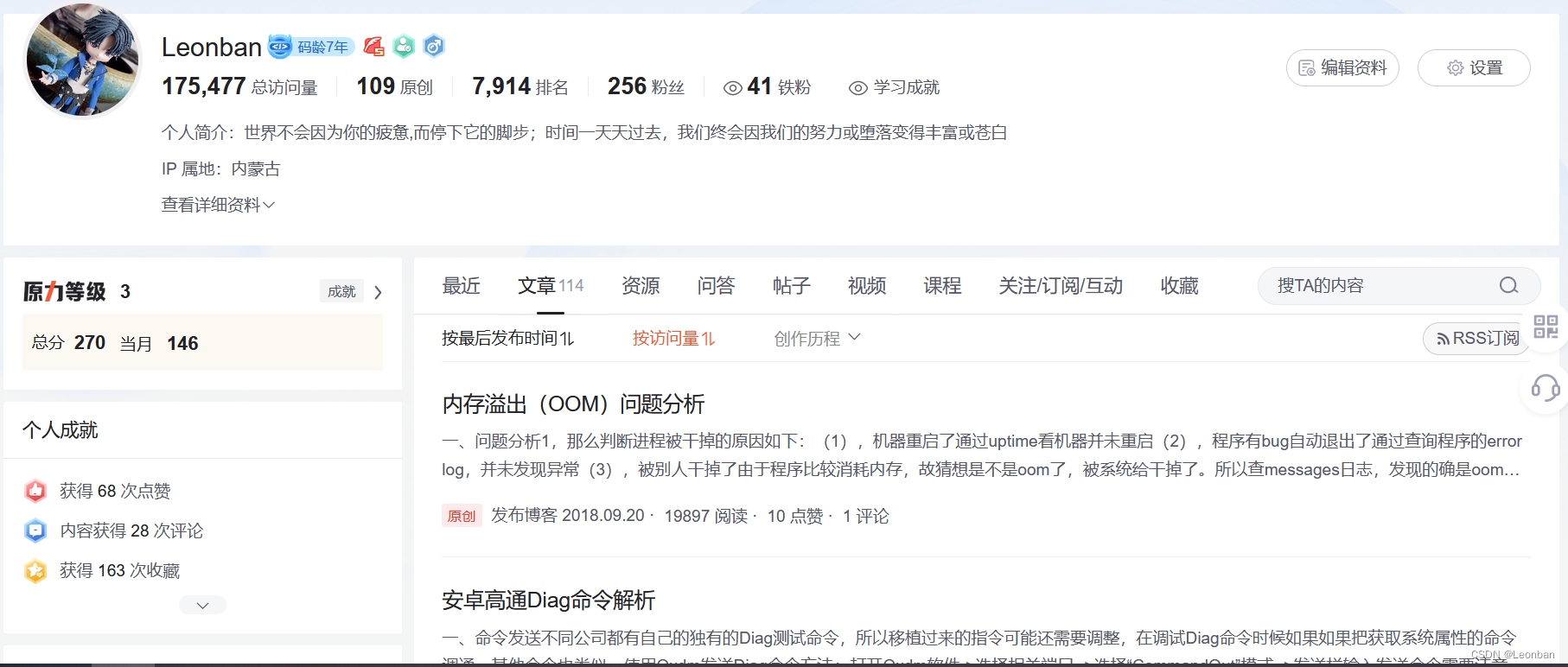Image resolution: width=1568 pixels, height=667 pixels.
Task: Sort articles by 按访问量
Action: tap(673, 339)
